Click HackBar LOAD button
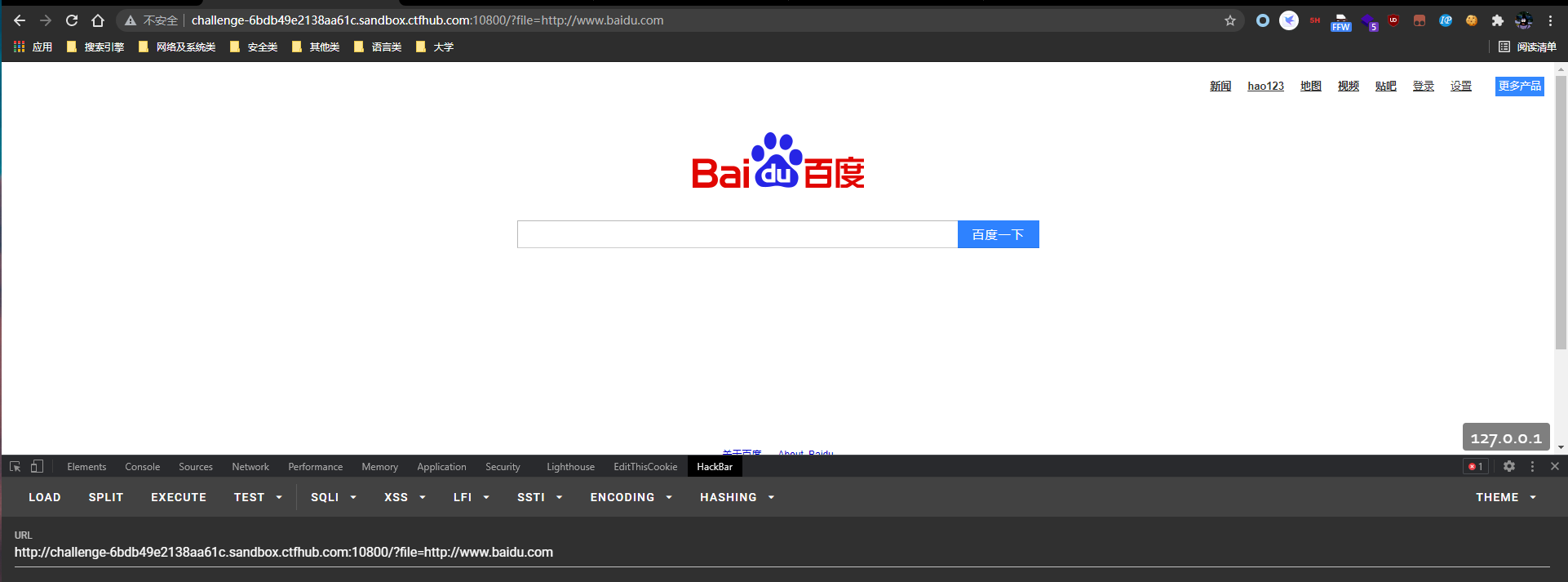 point(45,497)
